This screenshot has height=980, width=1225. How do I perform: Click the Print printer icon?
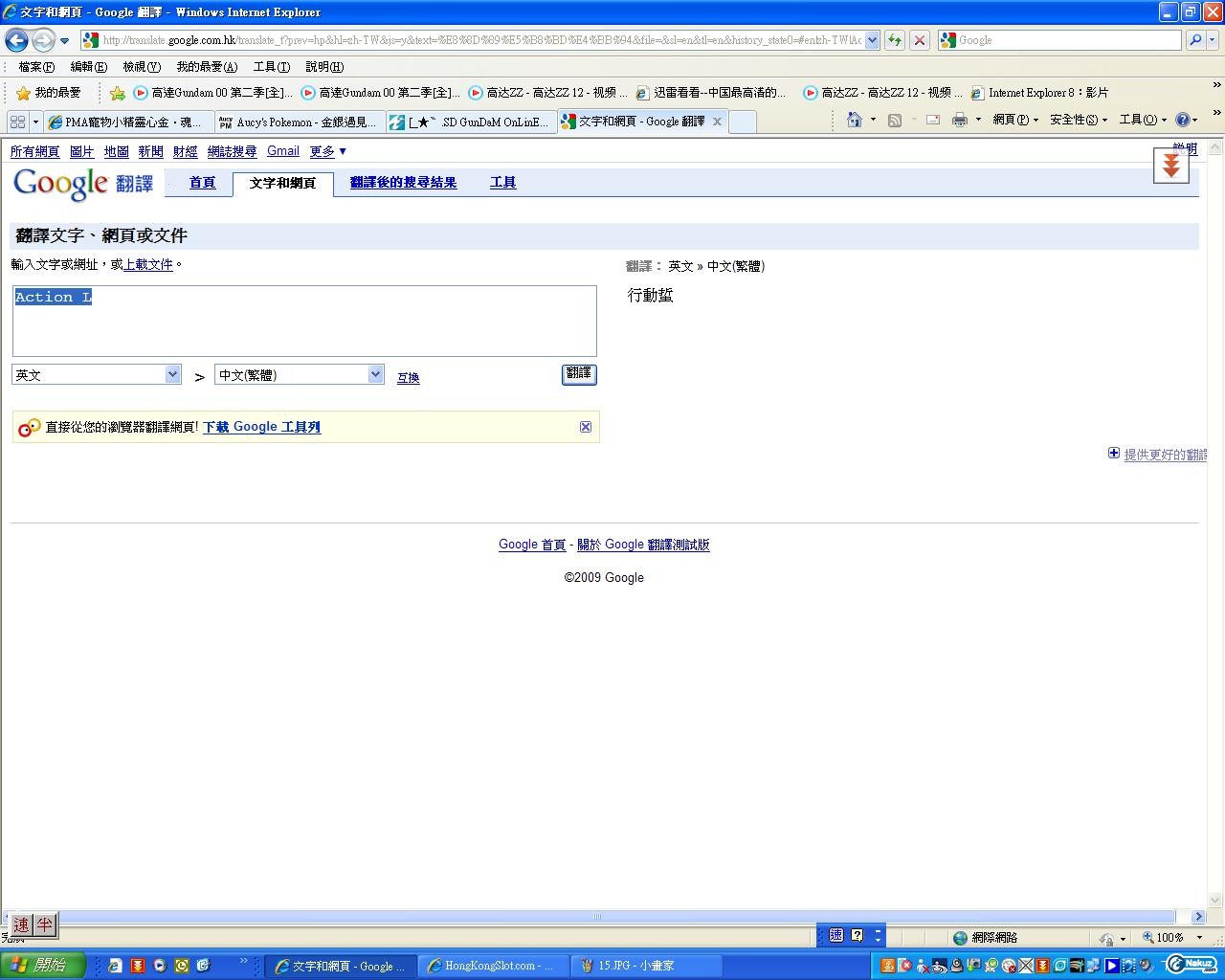[x=960, y=120]
